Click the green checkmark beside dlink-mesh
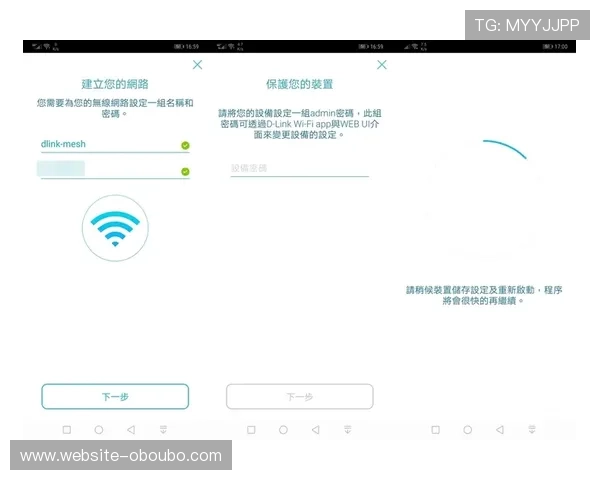This screenshot has height=480, width=600. [185, 145]
